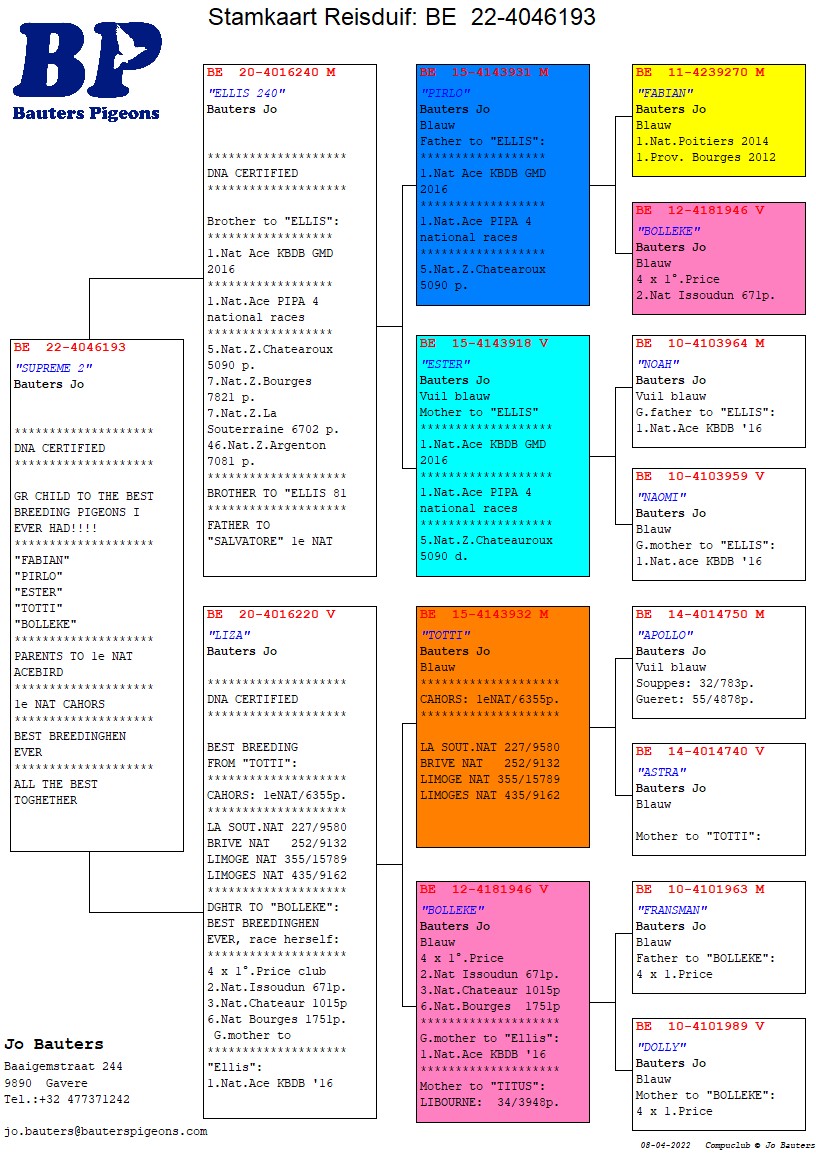Click the Baaigemstraat 244 address line

coord(63,1066)
